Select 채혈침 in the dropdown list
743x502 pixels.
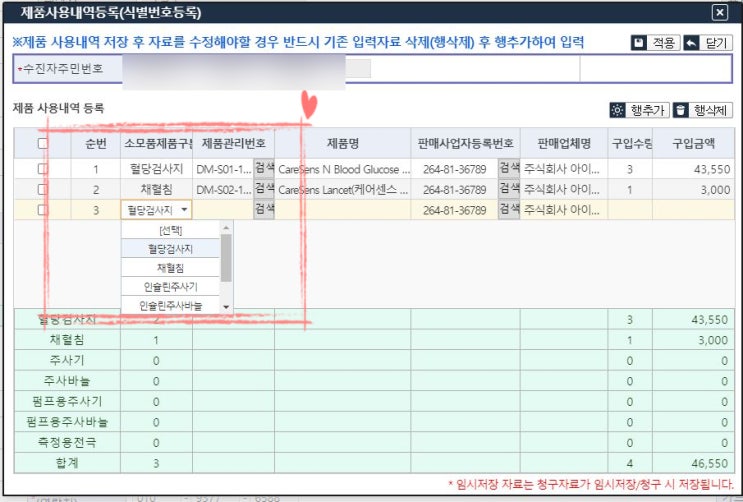click(171, 268)
